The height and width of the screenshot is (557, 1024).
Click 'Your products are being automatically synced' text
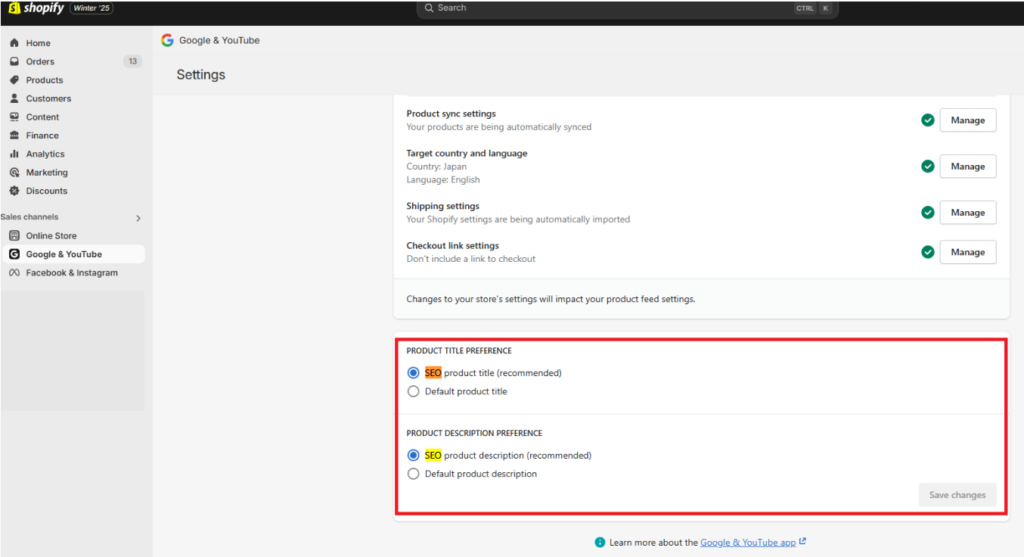499,127
